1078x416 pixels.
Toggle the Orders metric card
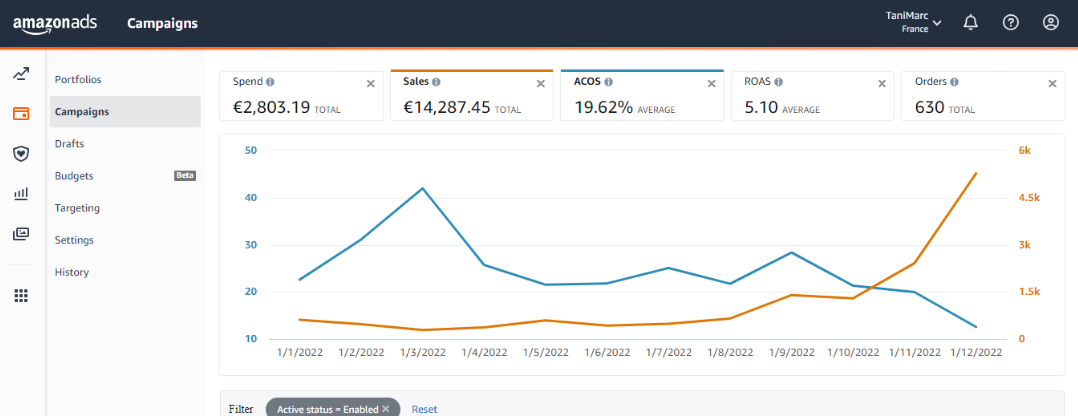point(983,96)
